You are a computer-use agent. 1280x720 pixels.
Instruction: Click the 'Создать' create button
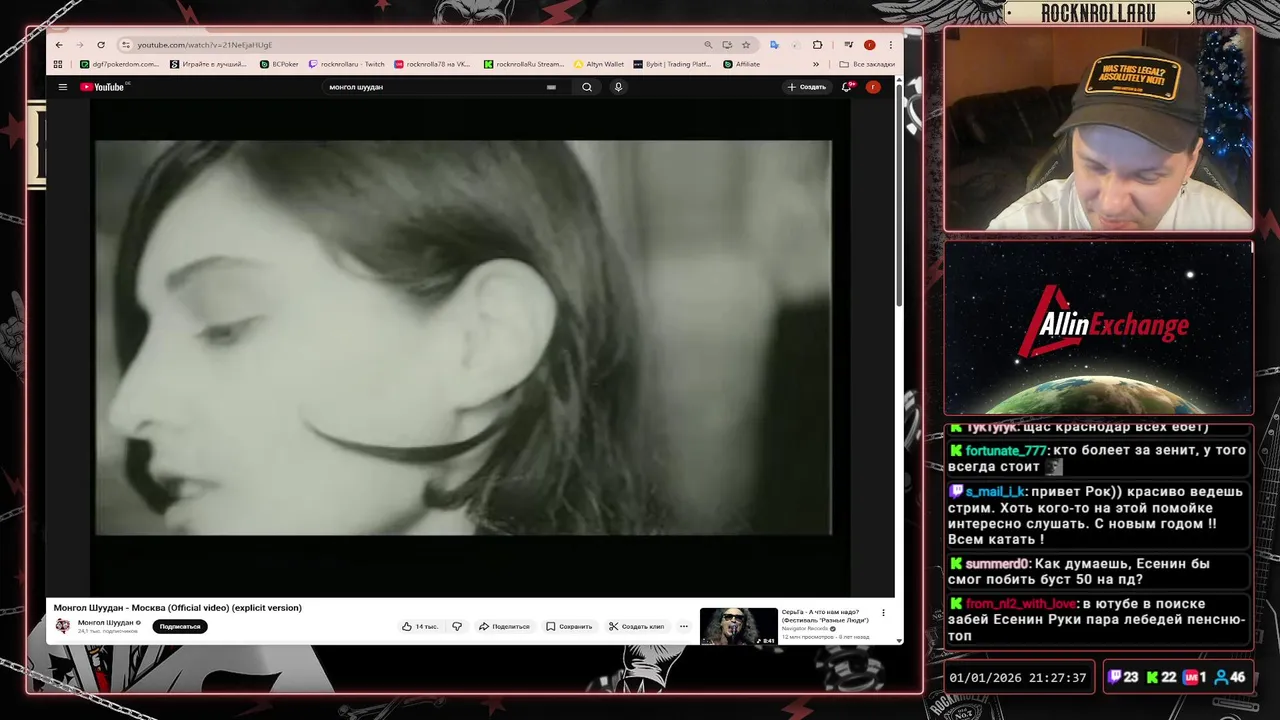(806, 87)
